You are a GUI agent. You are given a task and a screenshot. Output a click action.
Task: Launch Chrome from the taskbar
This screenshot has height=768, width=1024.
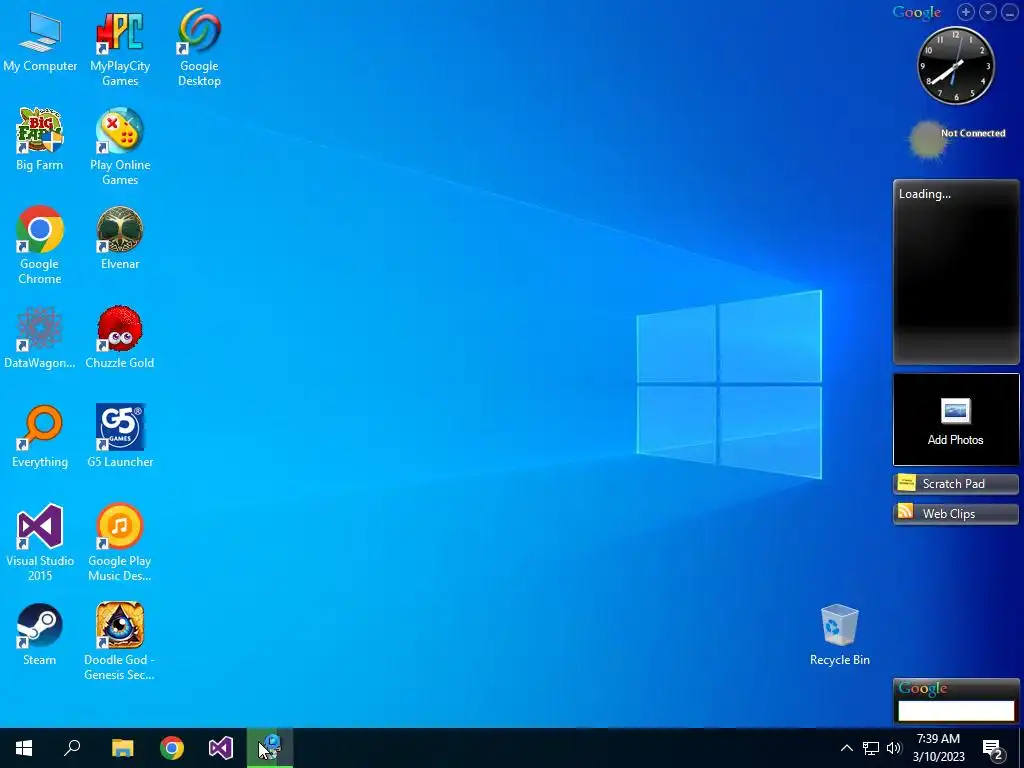point(172,748)
